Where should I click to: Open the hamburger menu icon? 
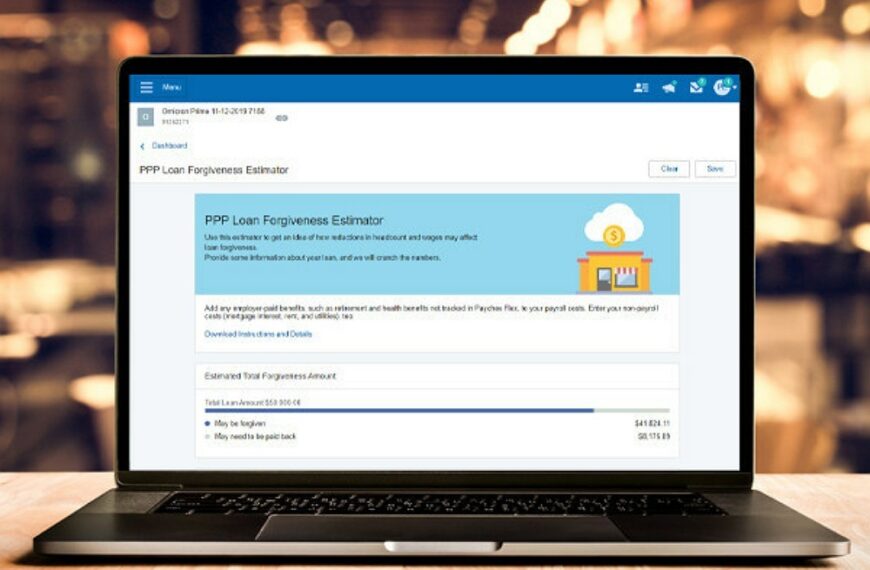[x=147, y=88]
